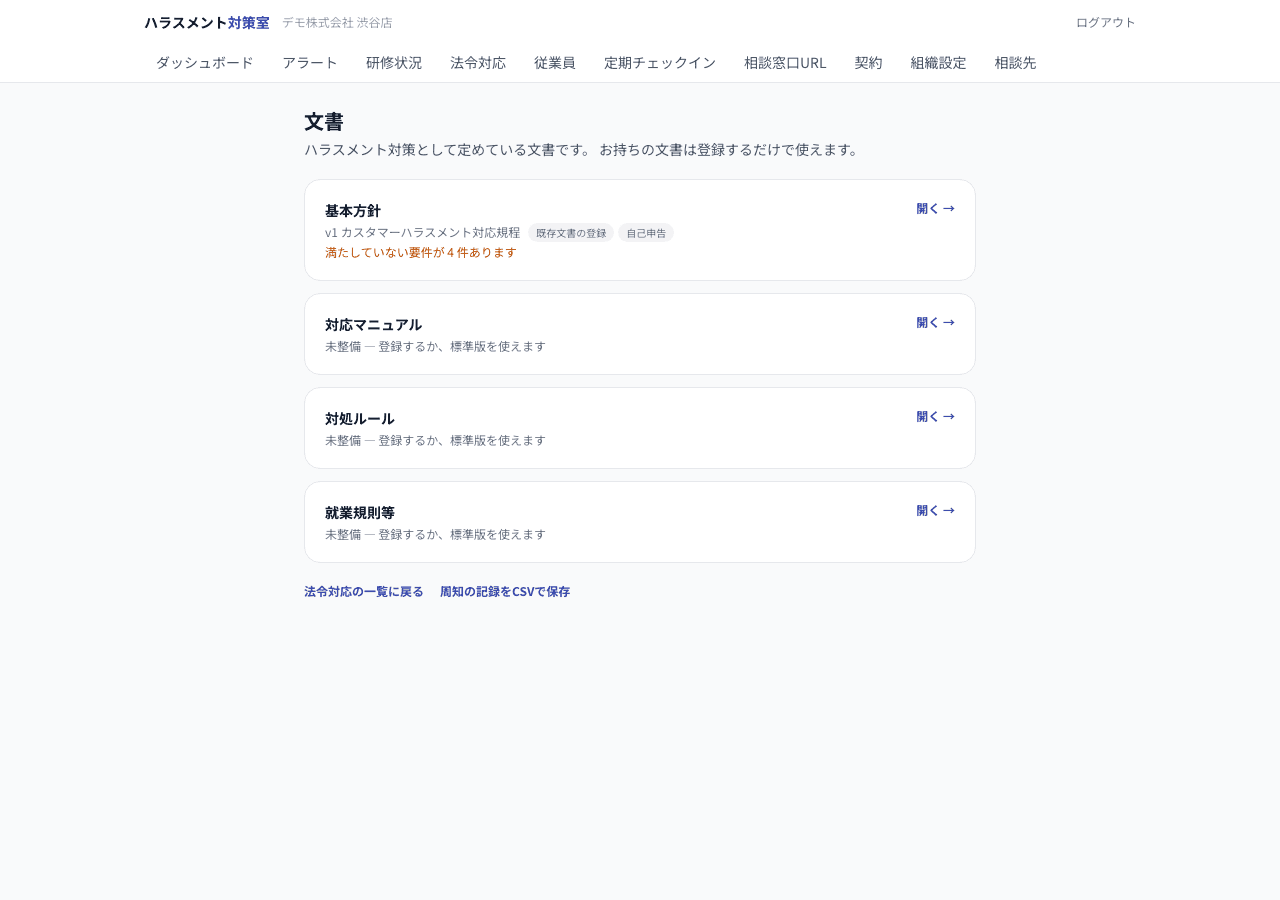Click the 満たしていない要件が4件あります warning
The height and width of the screenshot is (900, 1280).
click(x=421, y=252)
